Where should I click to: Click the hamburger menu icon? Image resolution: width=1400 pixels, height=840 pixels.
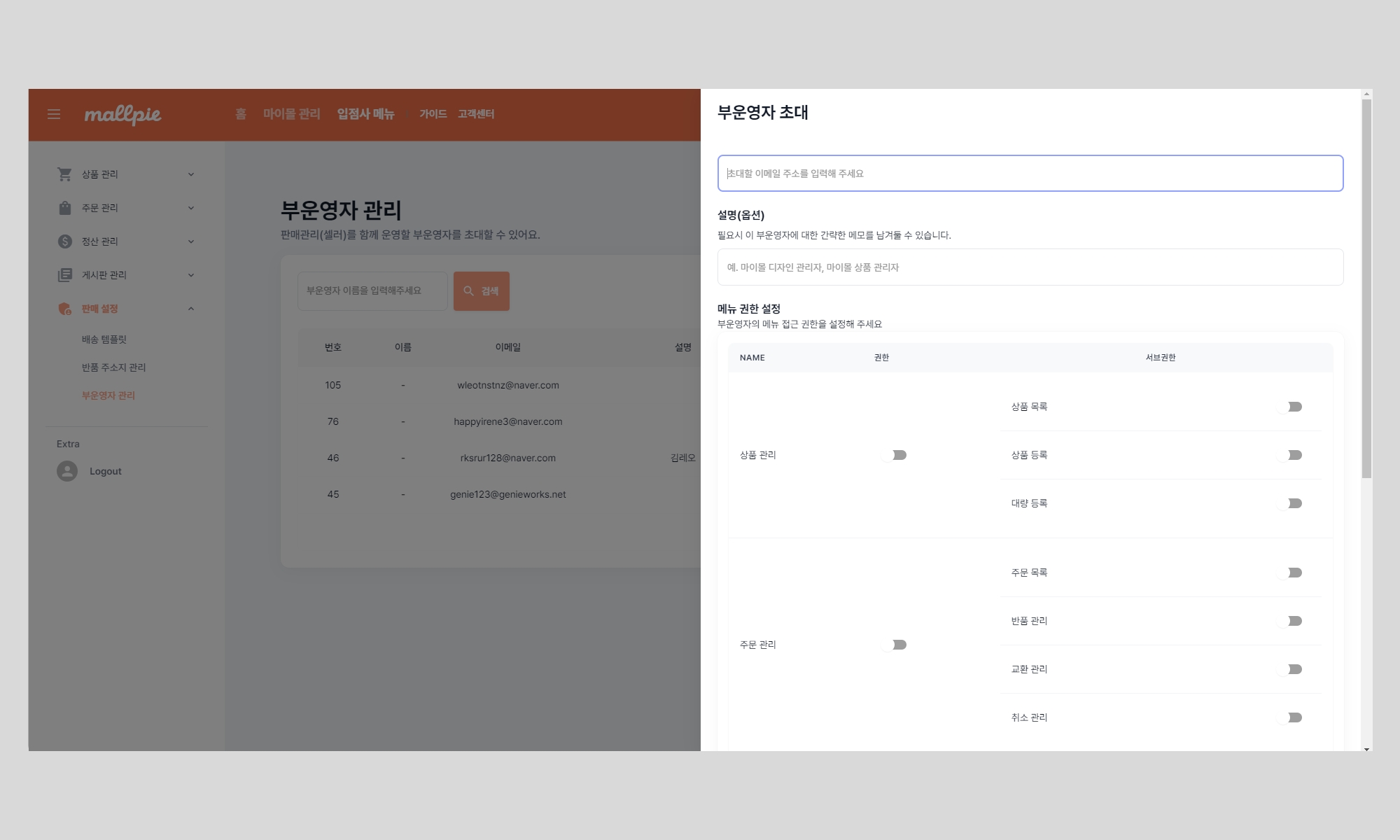pos(54,114)
